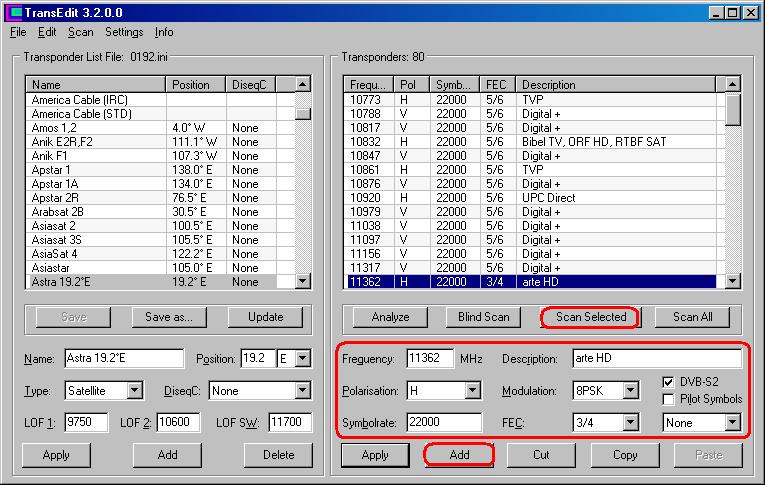The image size is (765, 485).
Task: Select transponder 11362 arte HD row
Action: [530, 282]
